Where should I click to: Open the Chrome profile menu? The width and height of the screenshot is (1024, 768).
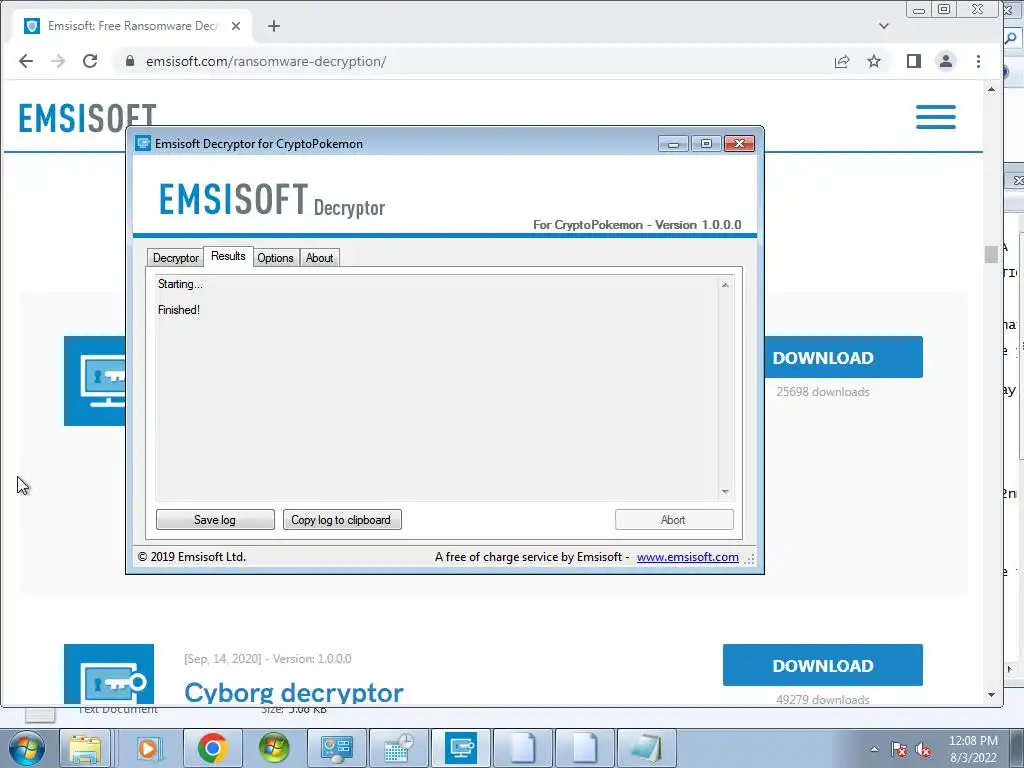tap(946, 61)
